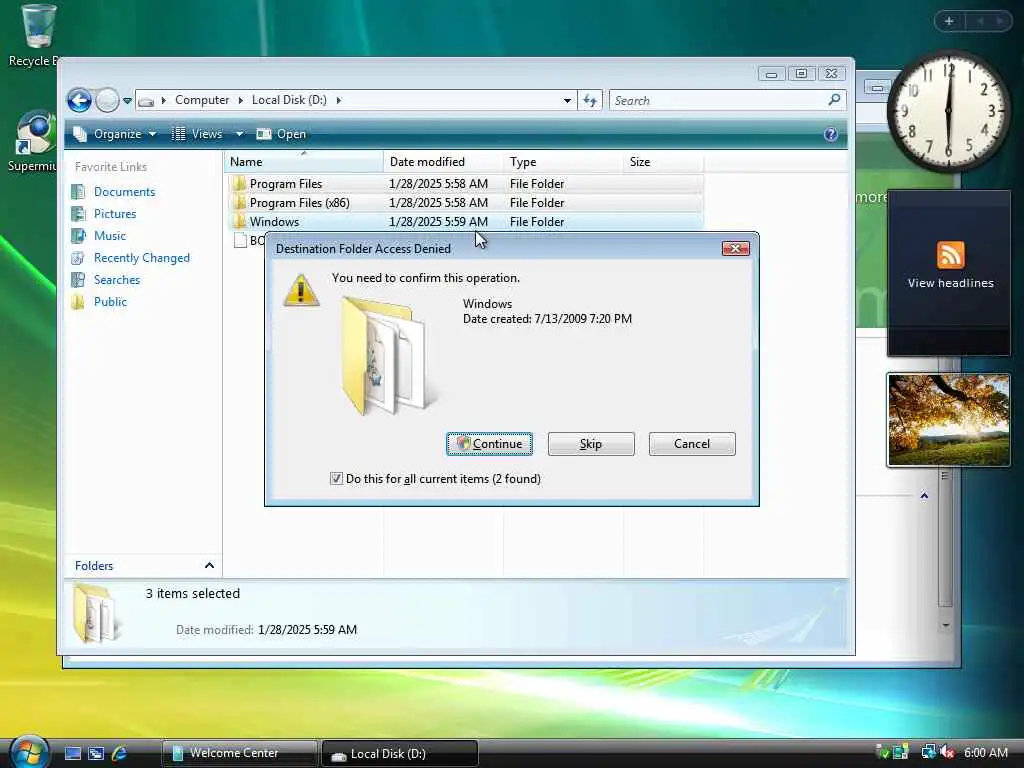Click the analog clock gadget
This screenshot has width=1024, height=768.
pyautogui.click(x=948, y=111)
